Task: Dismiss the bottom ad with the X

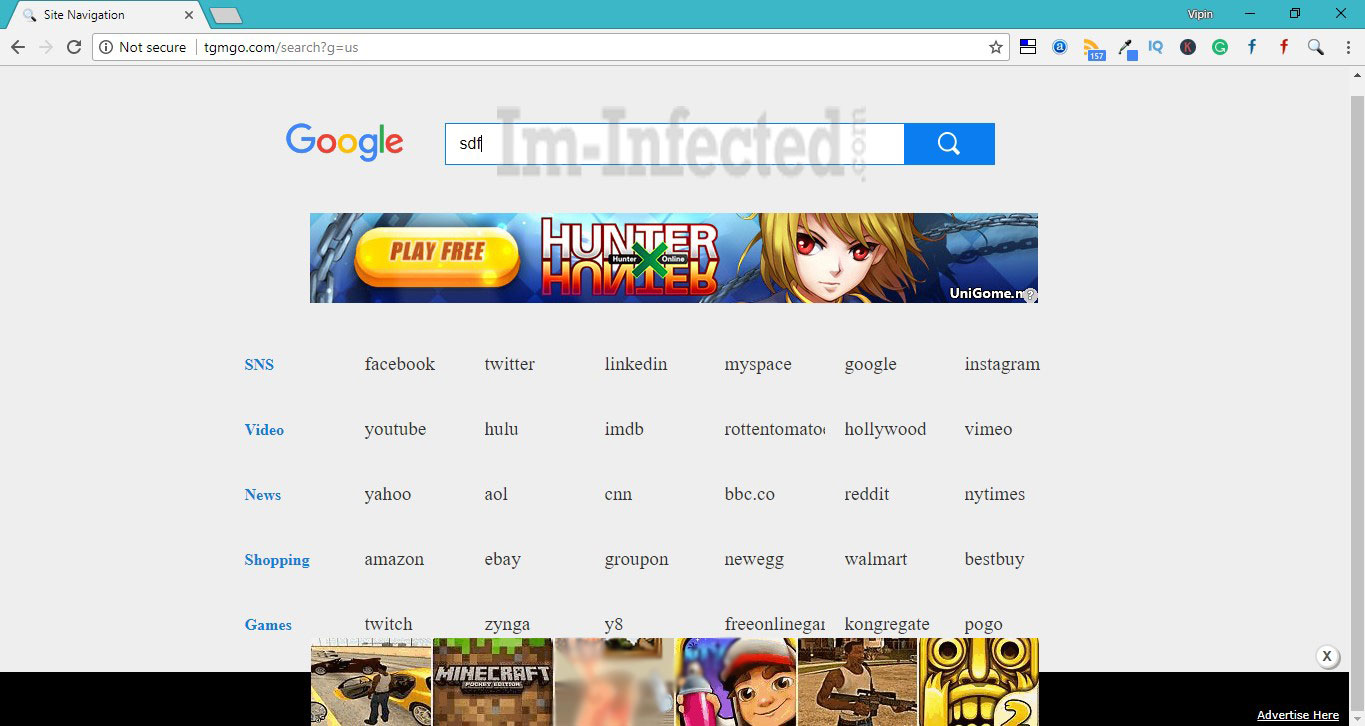Action: [1327, 656]
